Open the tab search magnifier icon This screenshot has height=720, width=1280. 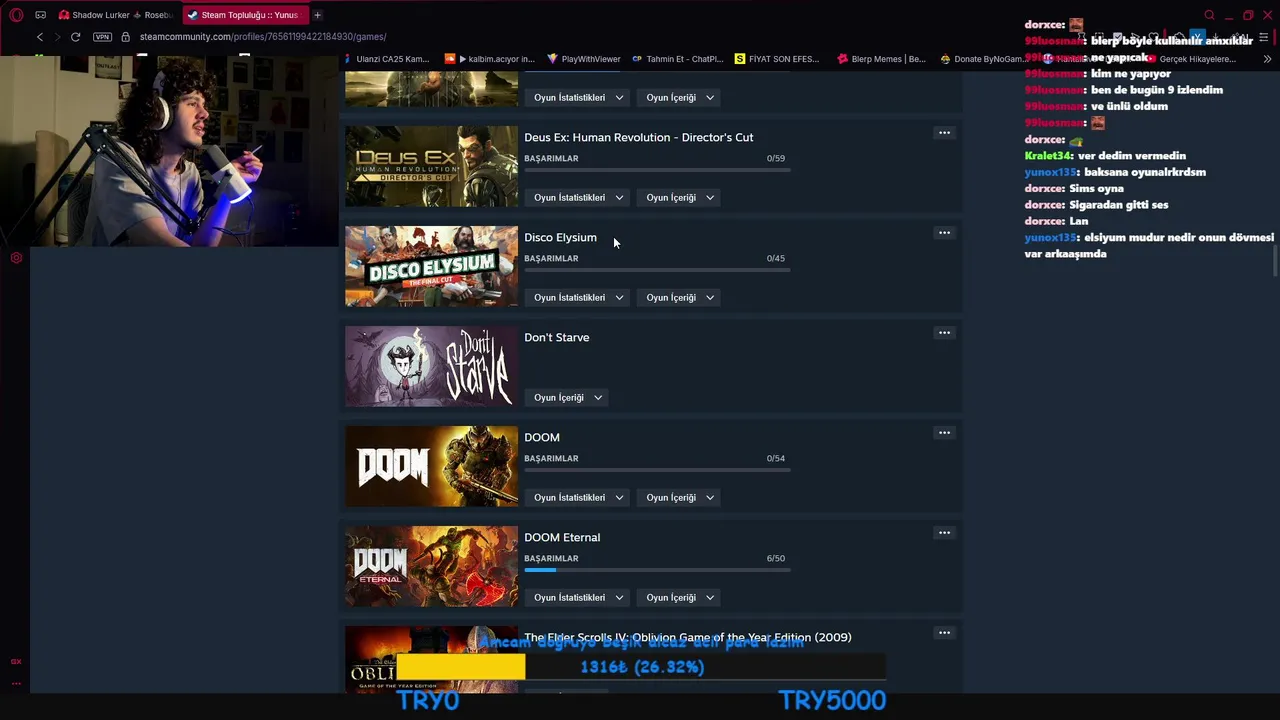(x=1209, y=15)
